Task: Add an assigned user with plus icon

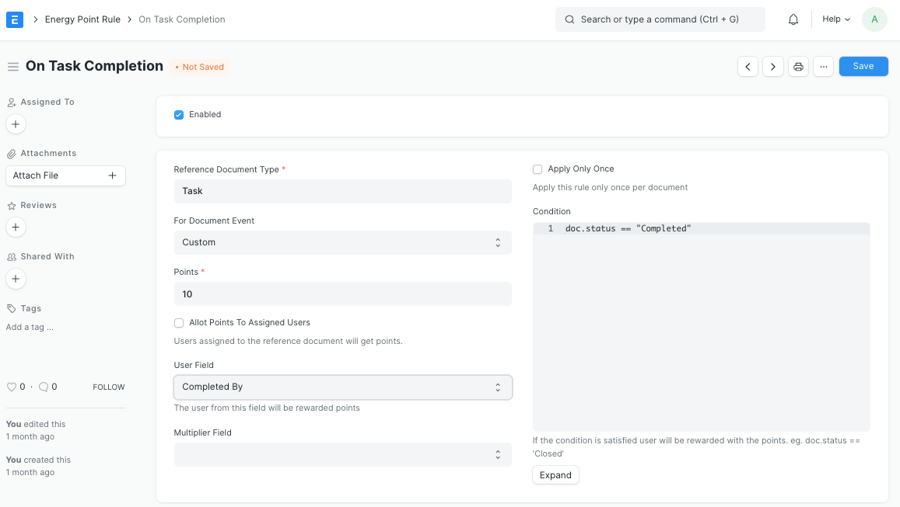Action: [x=16, y=124]
